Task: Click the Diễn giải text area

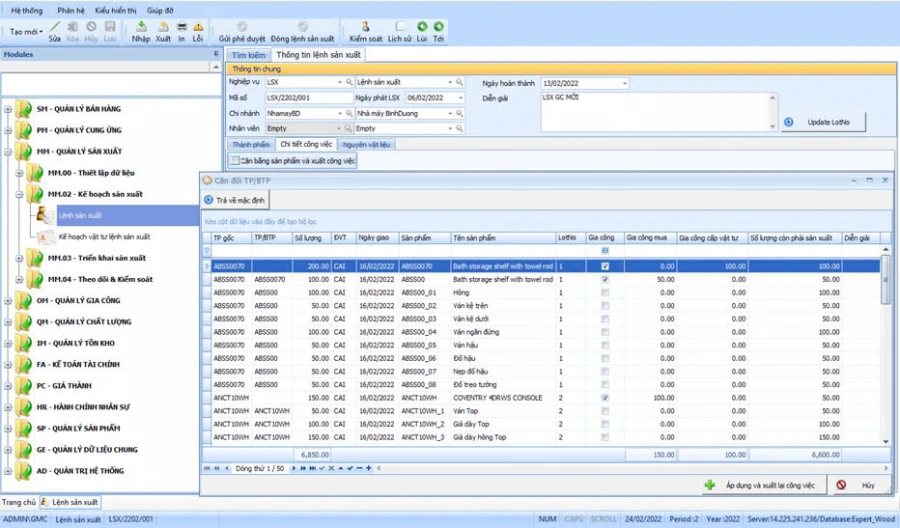Action: pyautogui.click(x=654, y=112)
